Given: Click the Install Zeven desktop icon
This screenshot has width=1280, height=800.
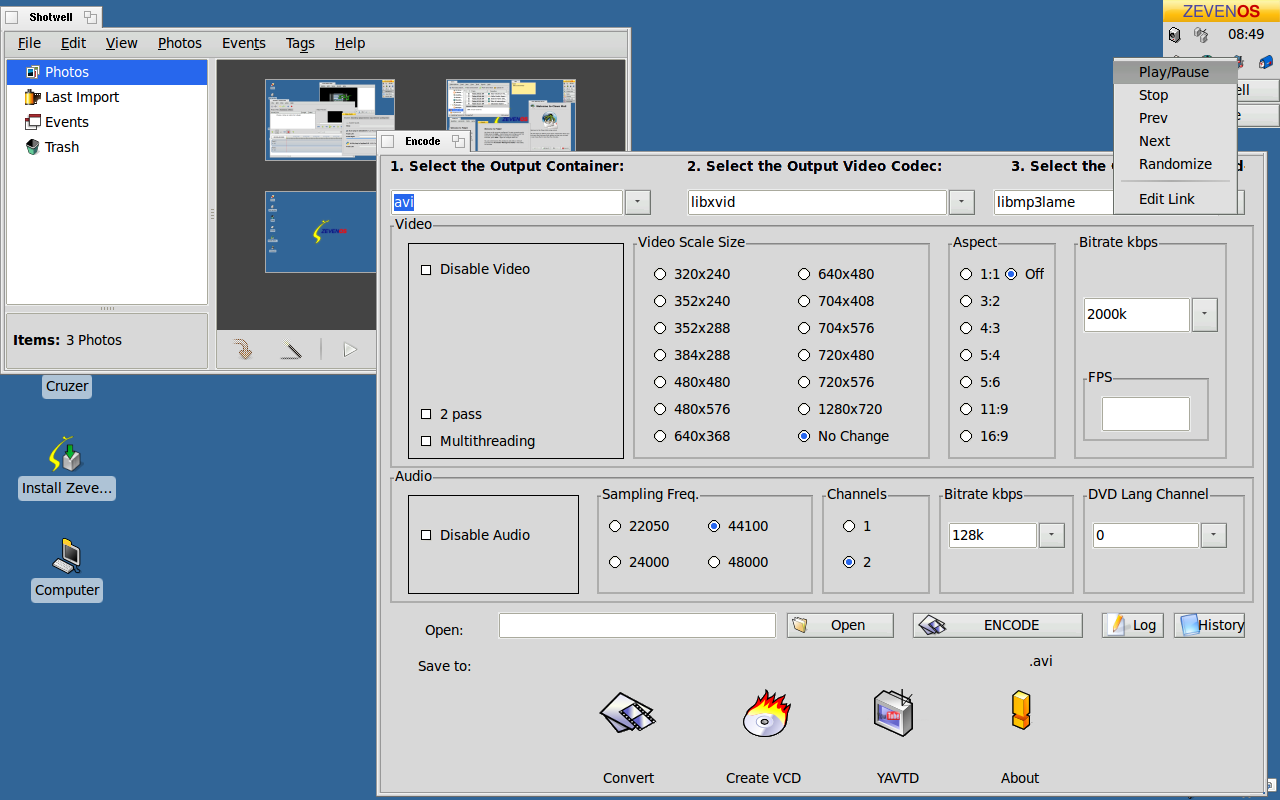Looking at the screenshot, I should tap(66, 455).
